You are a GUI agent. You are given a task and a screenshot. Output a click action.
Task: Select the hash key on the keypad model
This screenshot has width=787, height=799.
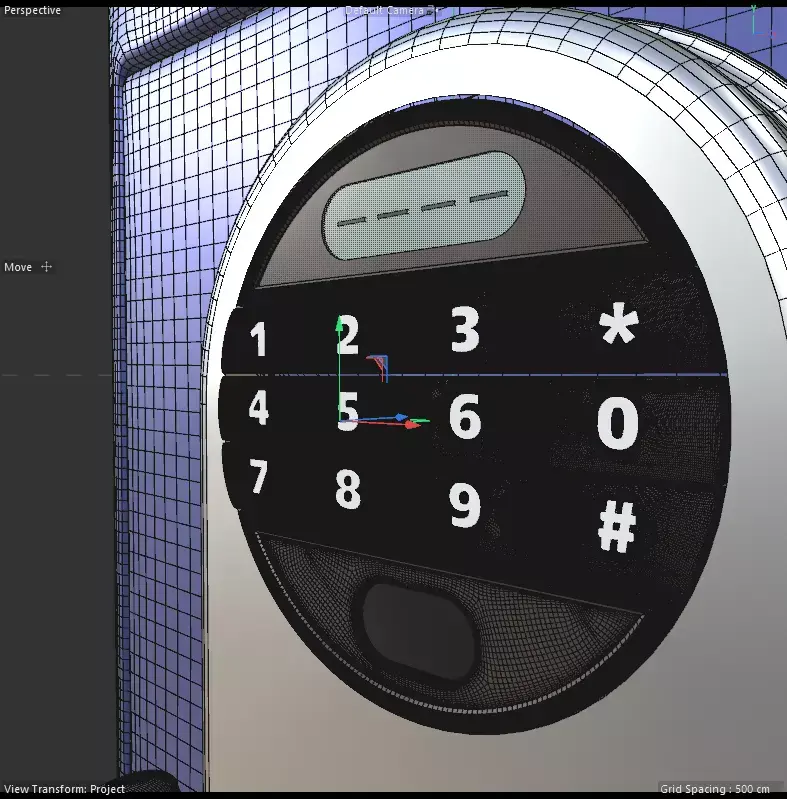point(617,526)
